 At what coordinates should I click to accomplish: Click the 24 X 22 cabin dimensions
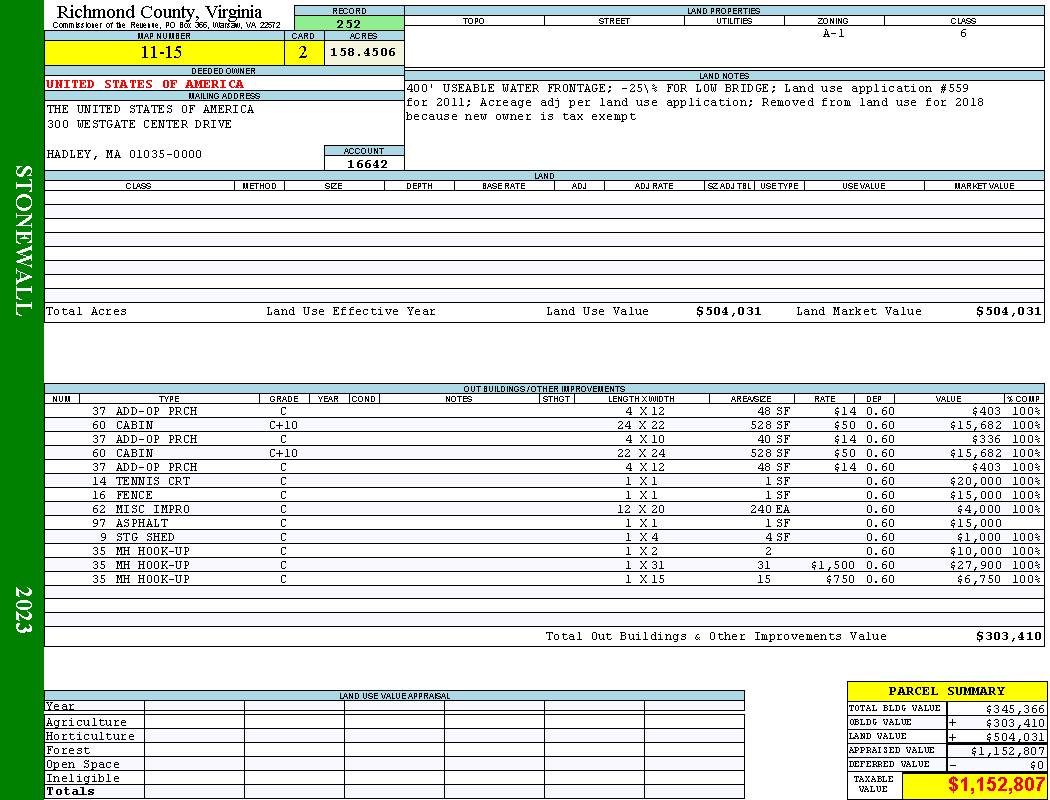coord(641,426)
